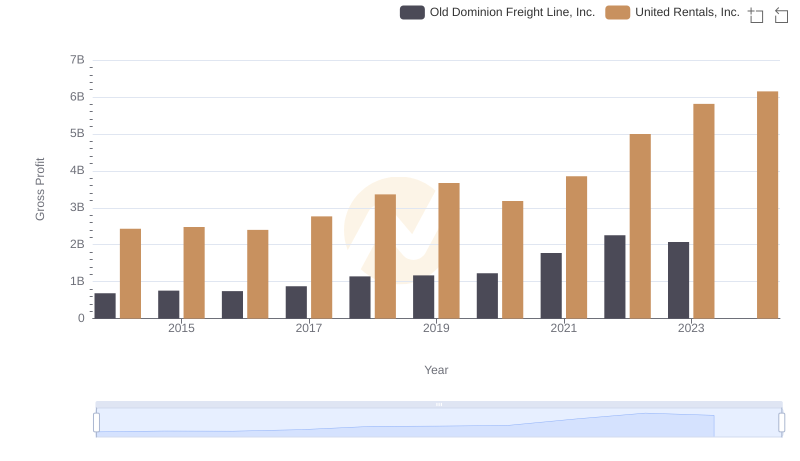Screen dimensions: 800x461
Task: Click the 2020 Old Dominion bar
Action: coord(487,296)
